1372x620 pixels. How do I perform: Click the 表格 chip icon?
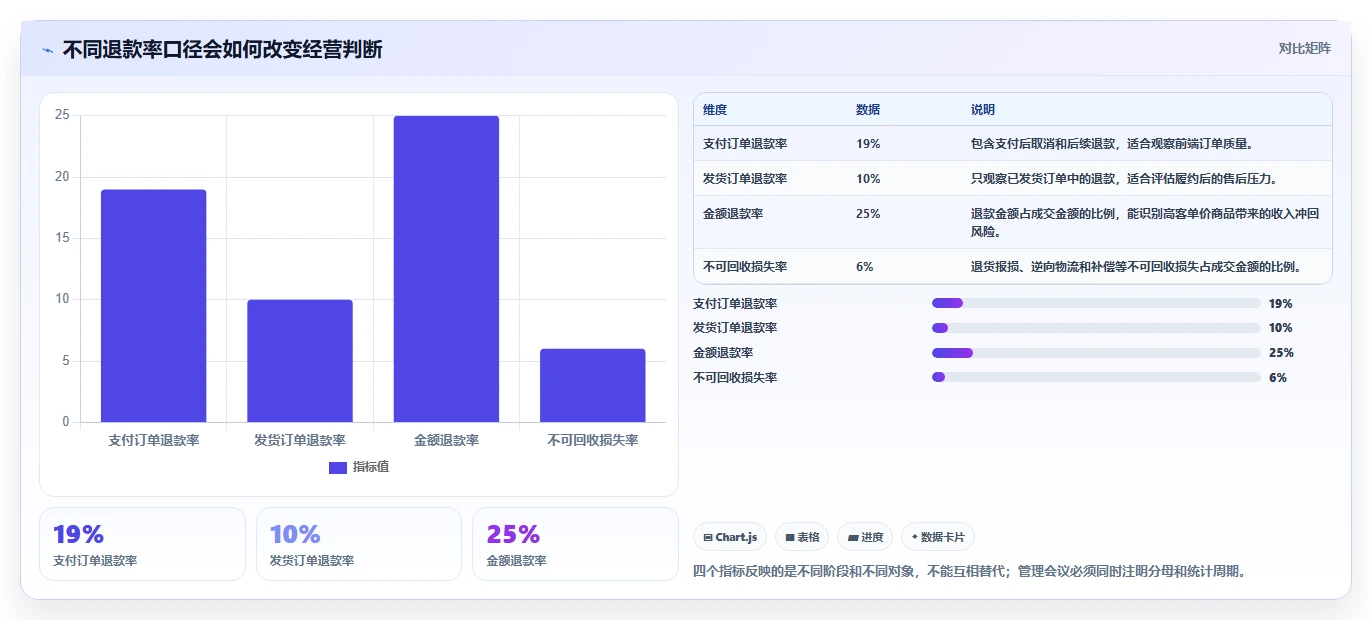(790, 538)
